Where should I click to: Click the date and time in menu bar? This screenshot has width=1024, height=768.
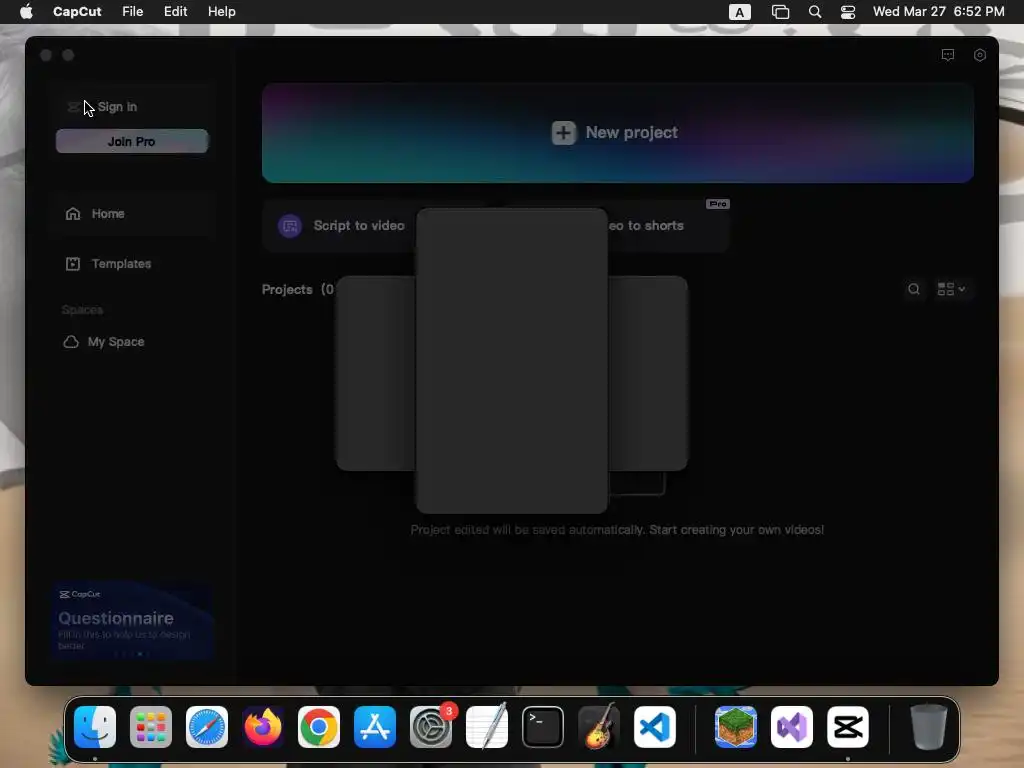coord(938,12)
